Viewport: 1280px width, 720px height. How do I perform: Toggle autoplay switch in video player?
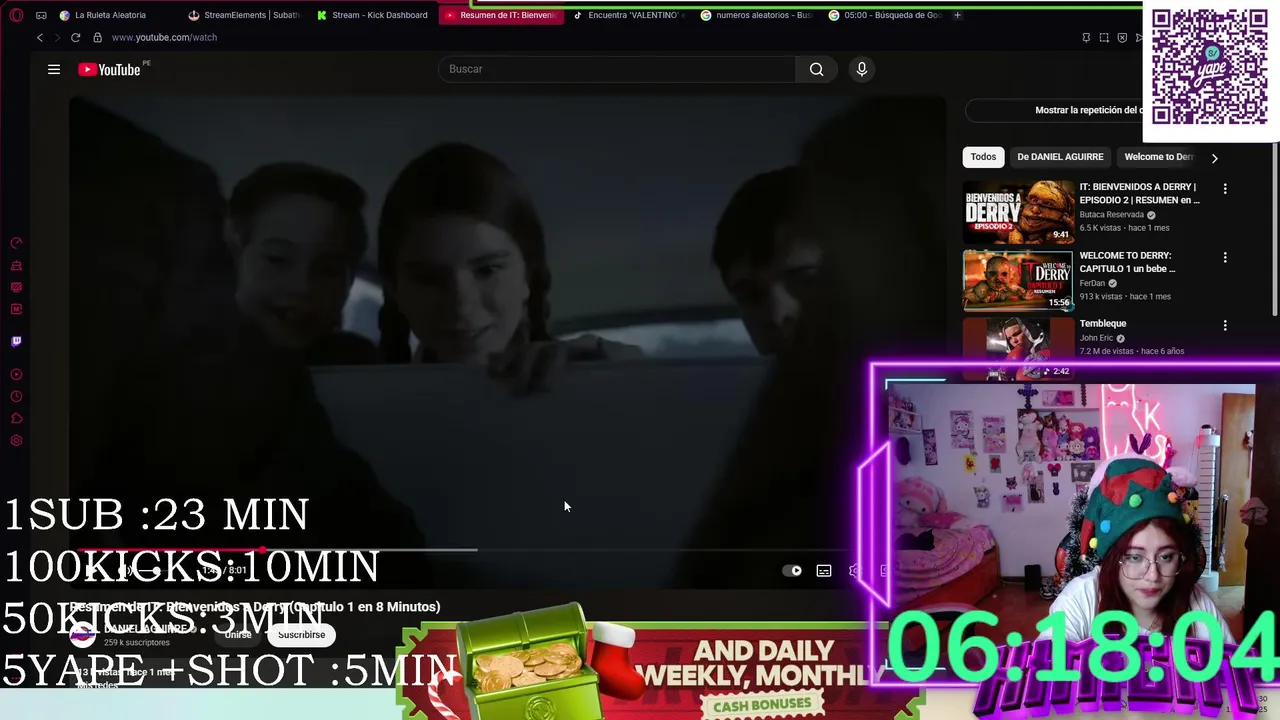point(792,571)
